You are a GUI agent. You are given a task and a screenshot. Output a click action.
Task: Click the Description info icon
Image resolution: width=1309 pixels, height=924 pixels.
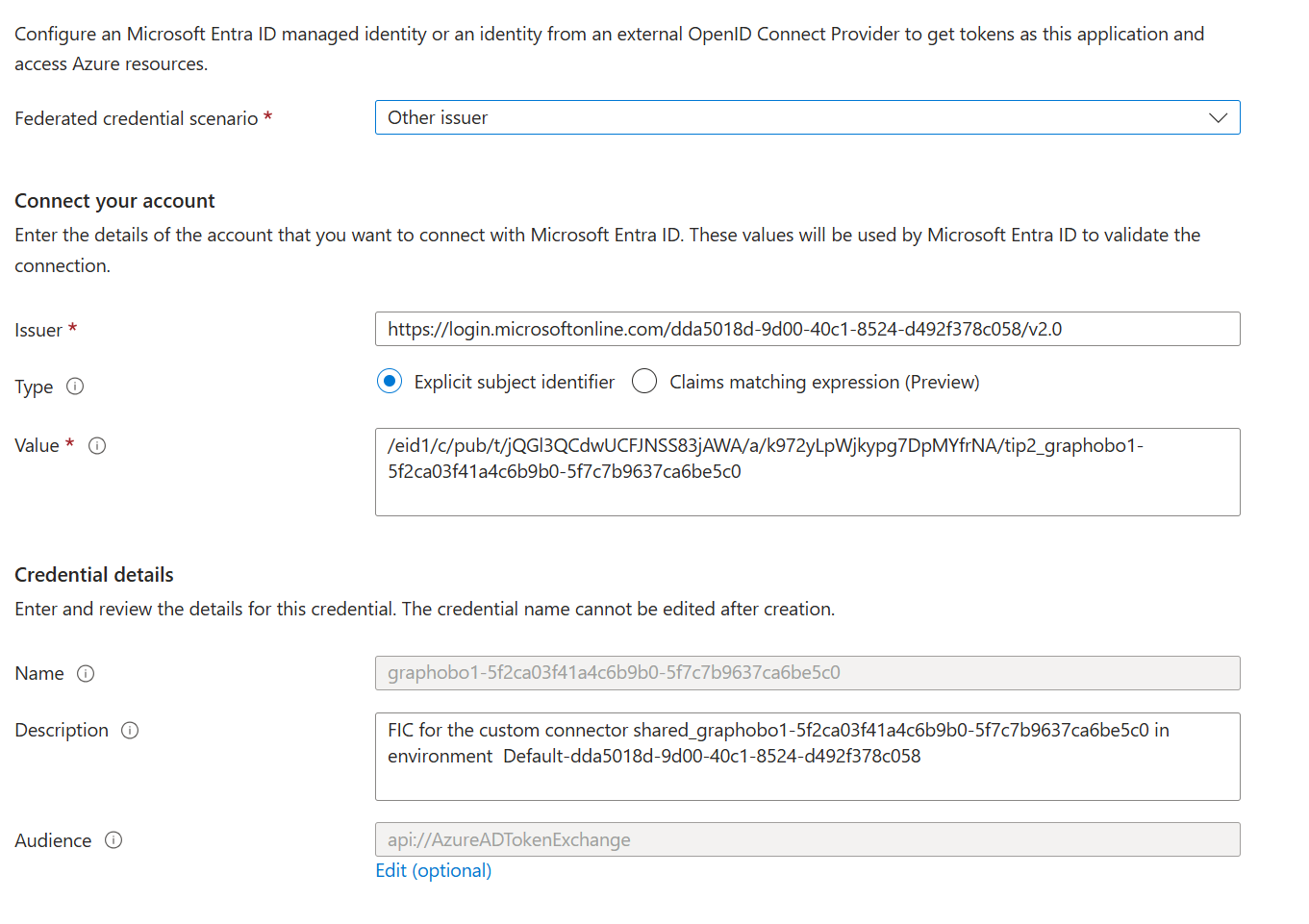130,731
